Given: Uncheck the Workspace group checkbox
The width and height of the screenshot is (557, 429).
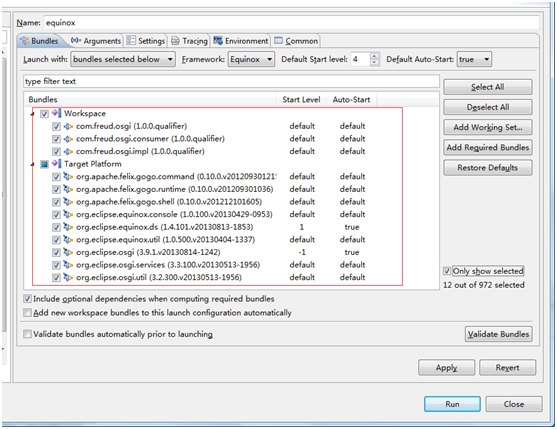Looking at the screenshot, I should pyautogui.click(x=44, y=114).
